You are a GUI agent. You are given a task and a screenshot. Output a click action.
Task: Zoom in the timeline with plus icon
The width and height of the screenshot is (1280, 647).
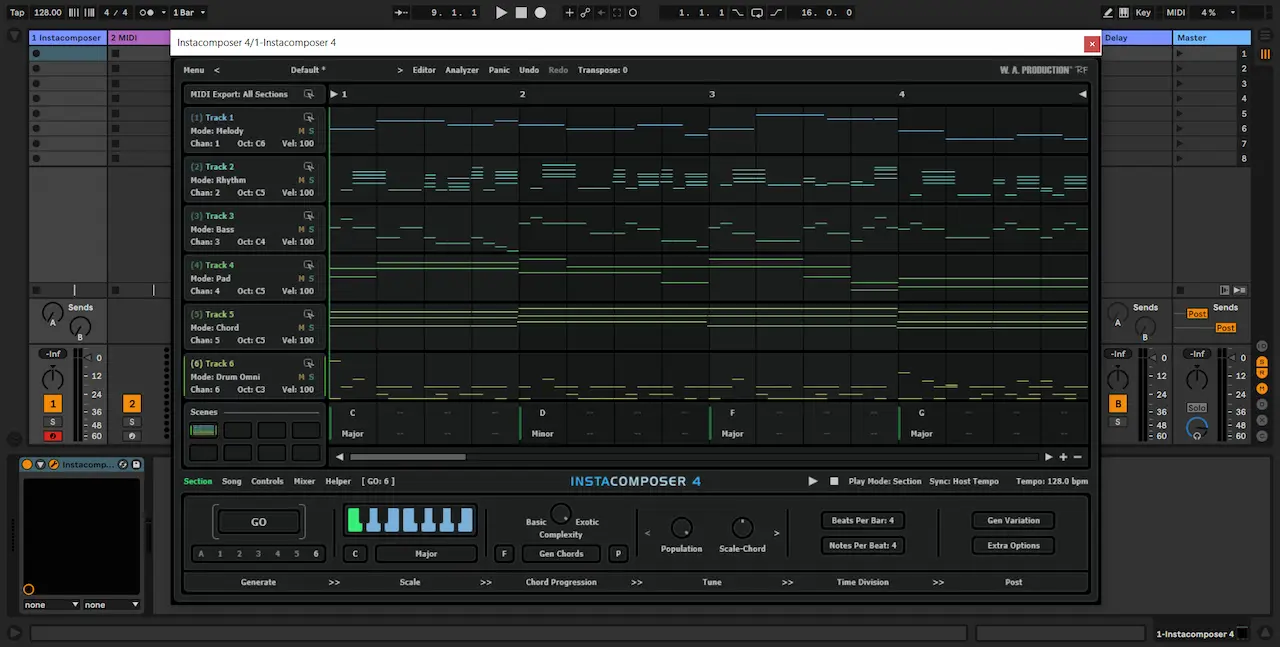1063,456
